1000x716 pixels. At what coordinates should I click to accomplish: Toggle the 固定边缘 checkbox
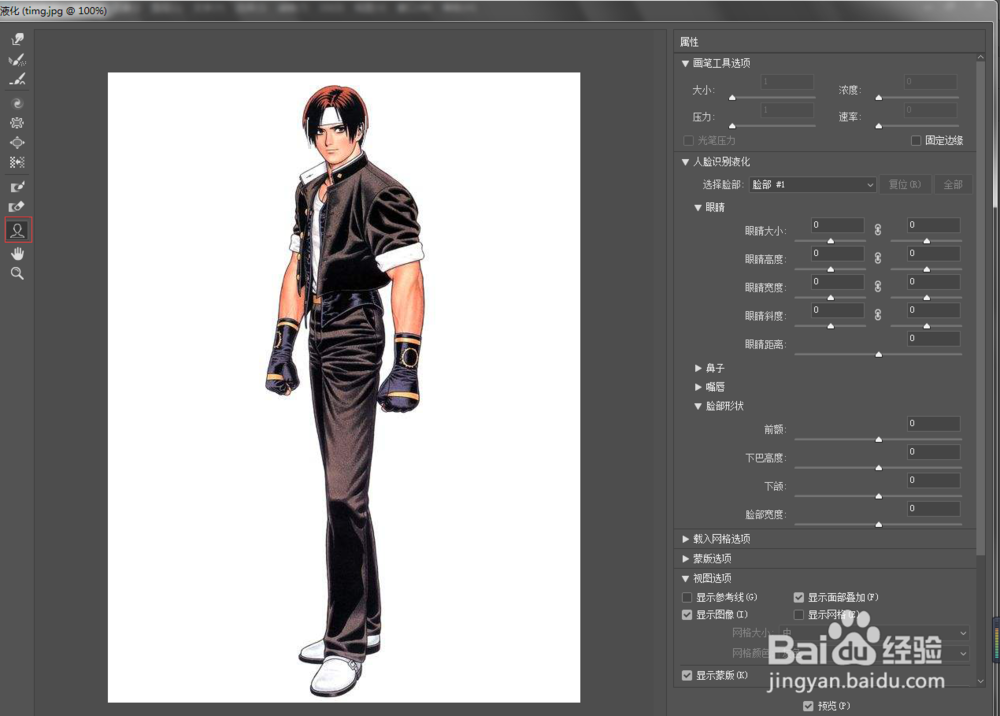pos(916,140)
